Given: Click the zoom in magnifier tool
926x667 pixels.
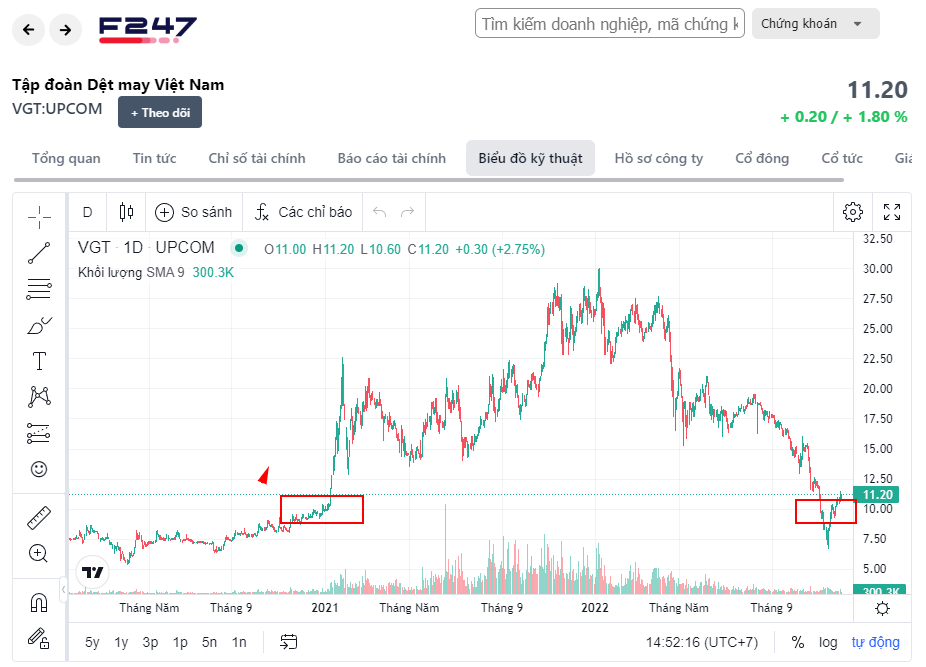Looking at the screenshot, I should point(39,553).
